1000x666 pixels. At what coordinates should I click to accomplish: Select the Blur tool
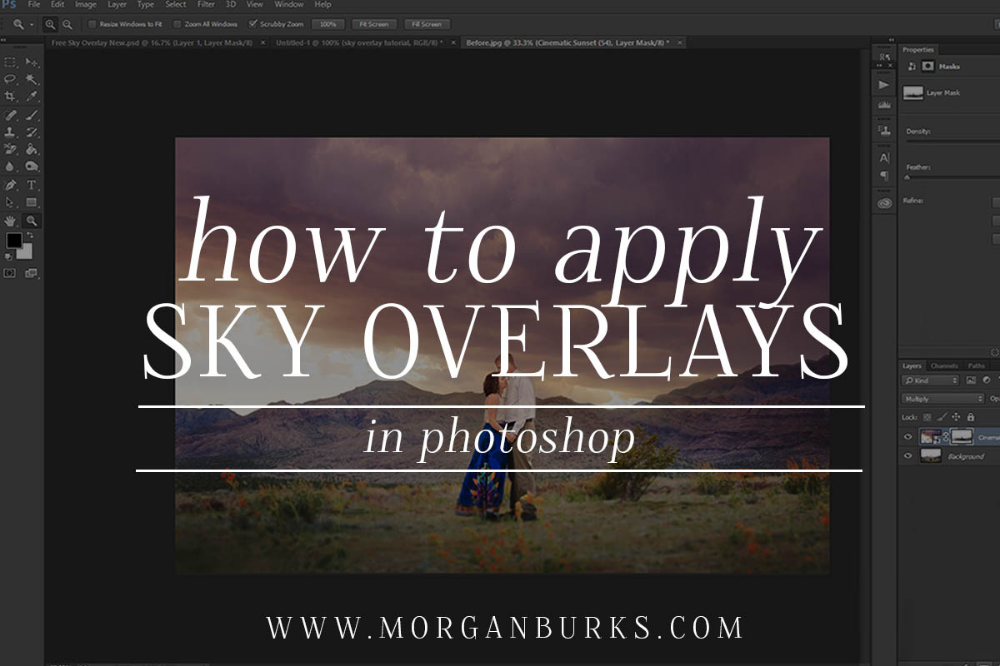click(10, 166)
